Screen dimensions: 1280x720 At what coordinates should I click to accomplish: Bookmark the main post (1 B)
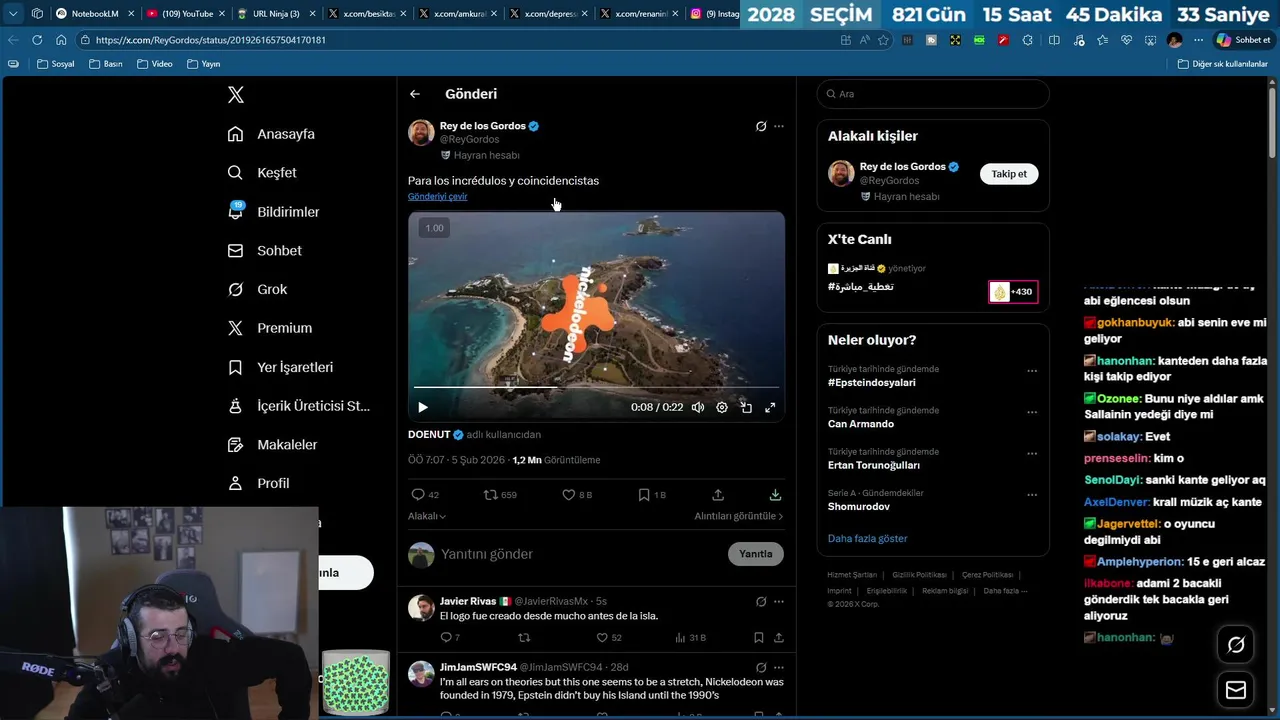652,495
